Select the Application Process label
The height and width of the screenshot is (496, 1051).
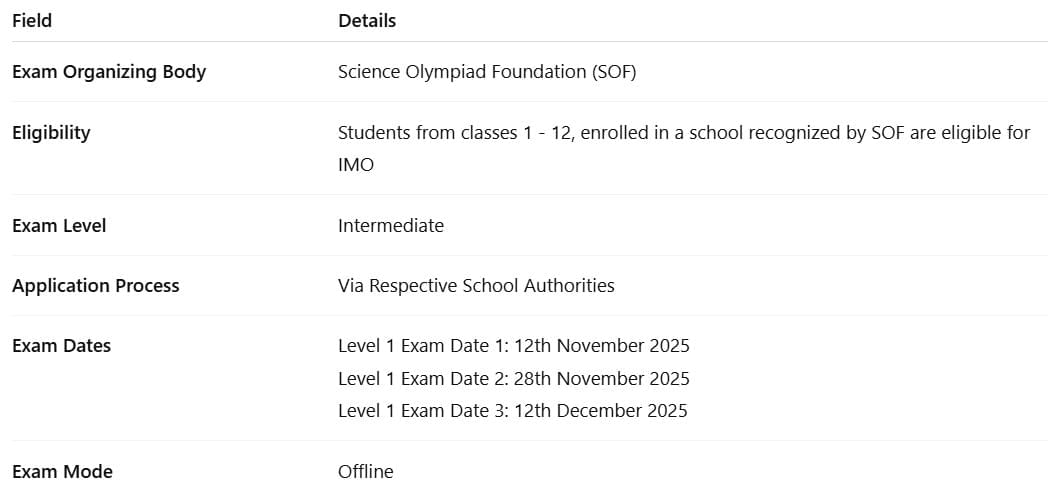coord(96,286)
